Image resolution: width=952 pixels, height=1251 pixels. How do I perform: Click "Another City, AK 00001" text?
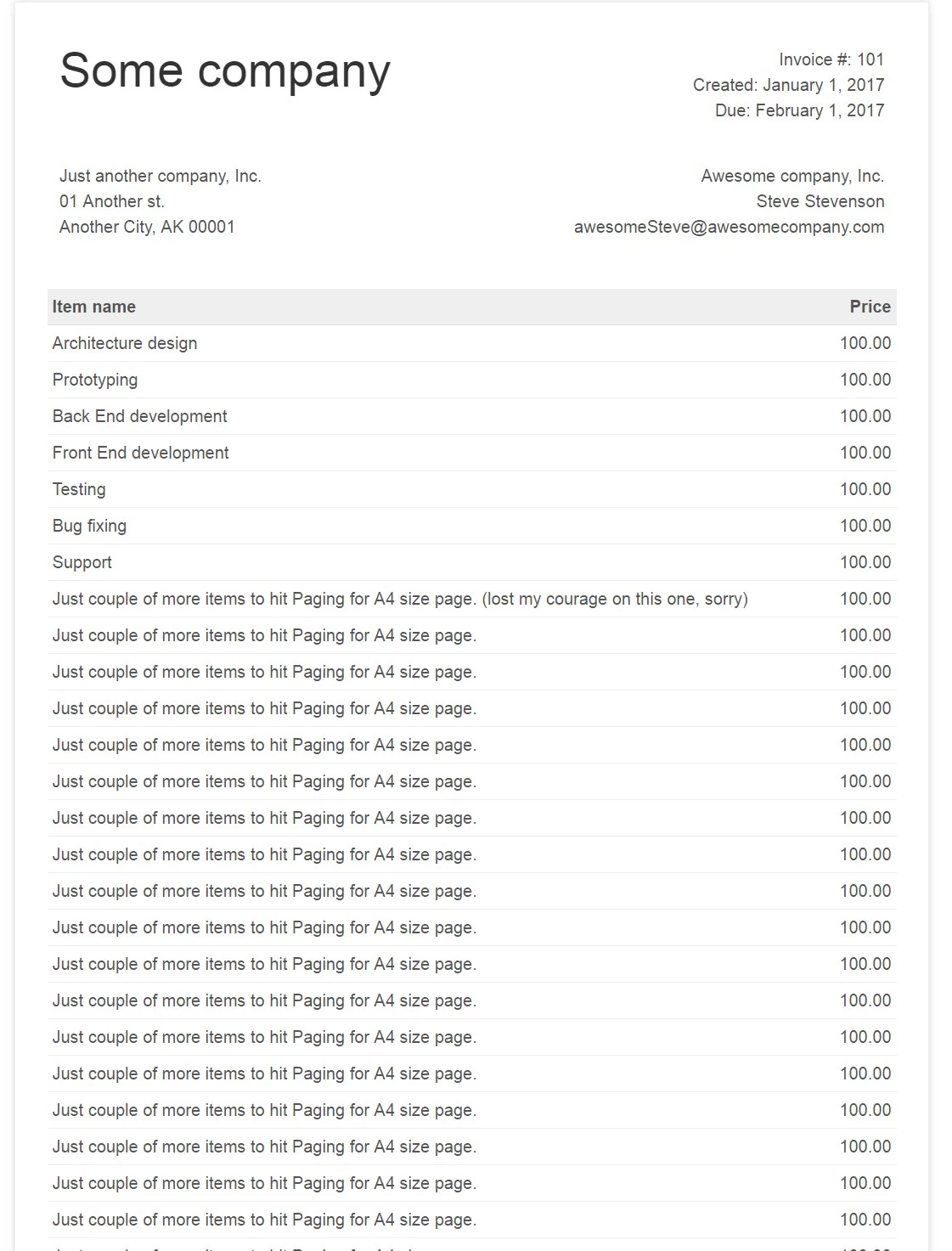147,227
